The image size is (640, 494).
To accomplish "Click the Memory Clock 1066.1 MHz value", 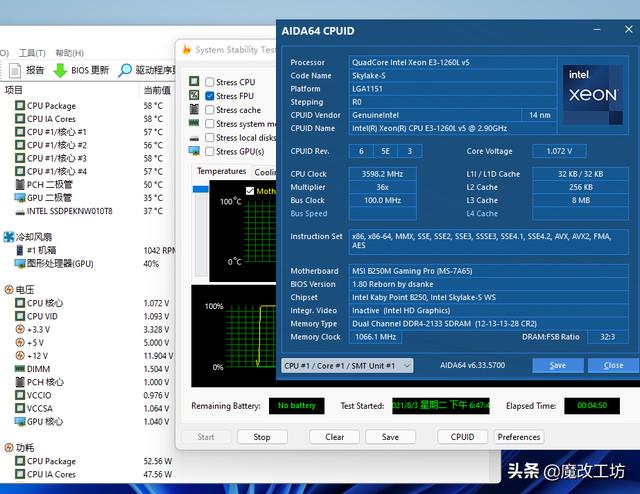I will click(x=375, y=337).
